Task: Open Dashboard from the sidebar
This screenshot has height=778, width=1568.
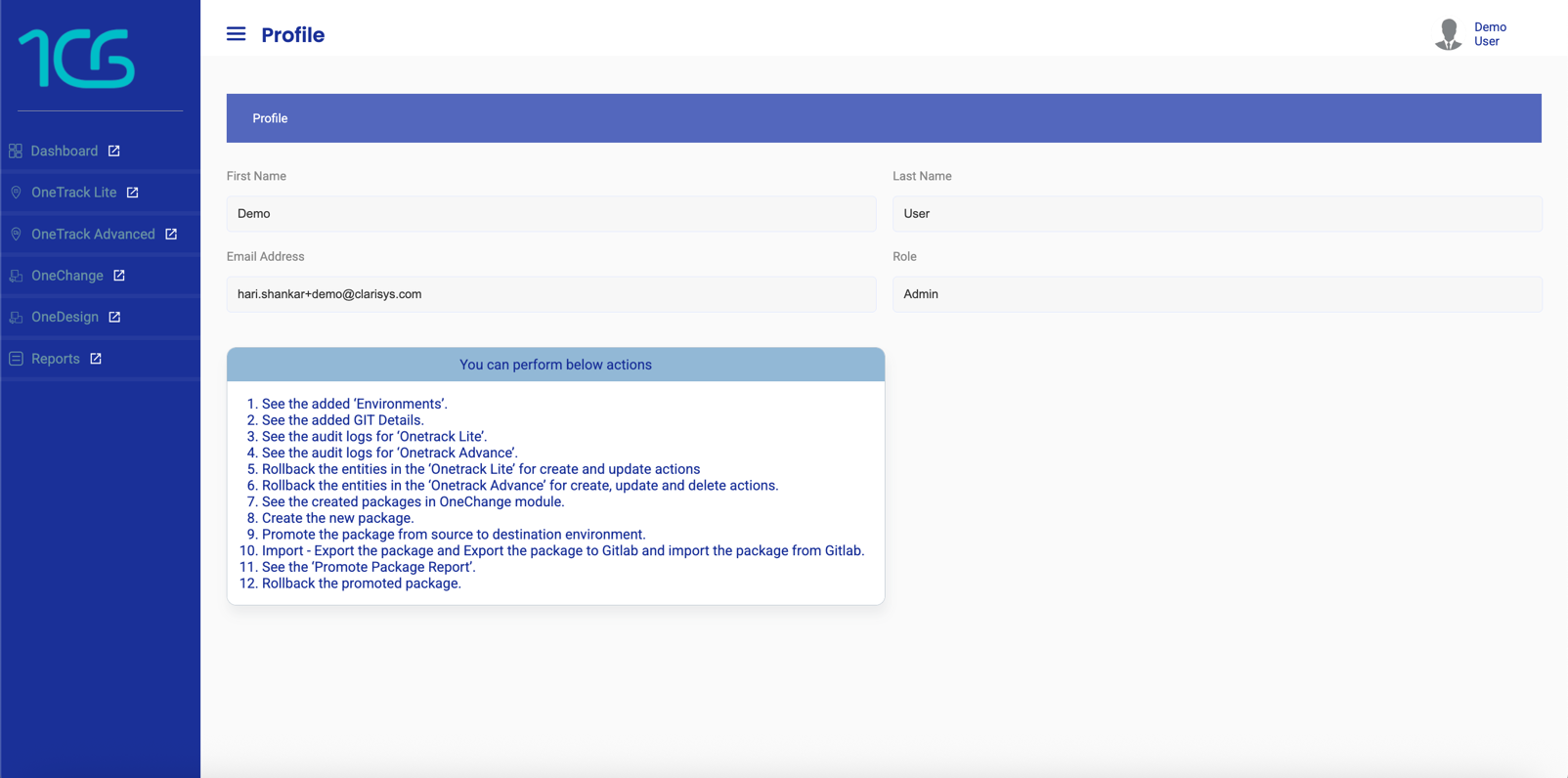Action: pyautogui.click(x=65, y=151)
